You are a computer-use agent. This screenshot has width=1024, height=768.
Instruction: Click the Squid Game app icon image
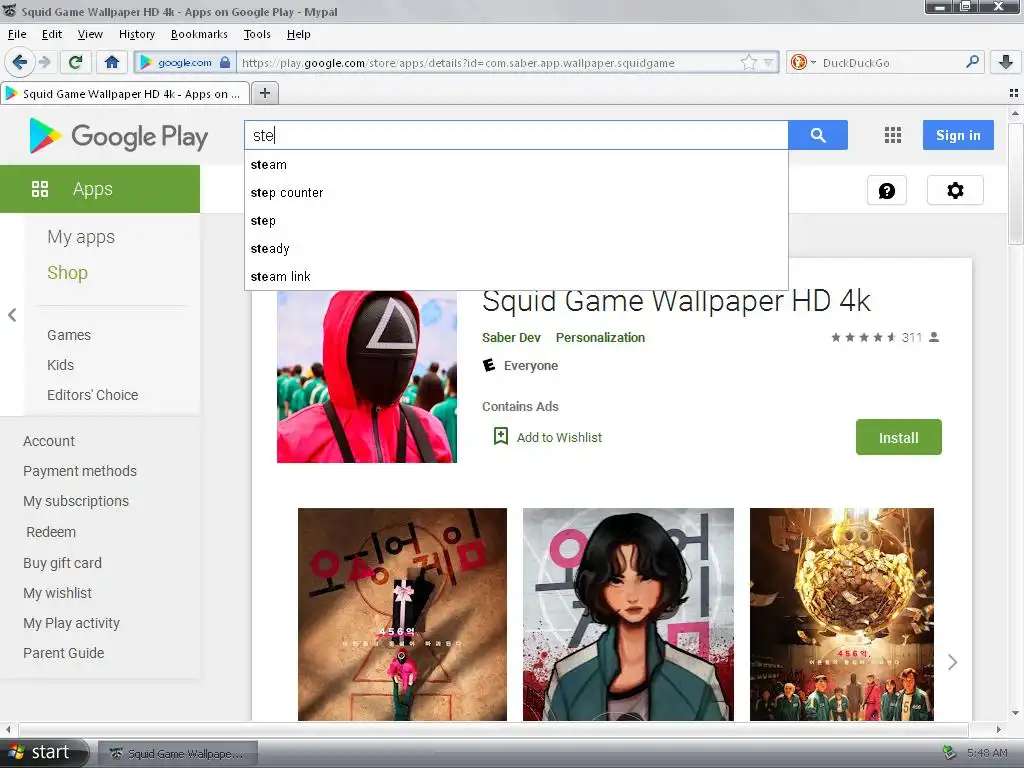(366, 377)
